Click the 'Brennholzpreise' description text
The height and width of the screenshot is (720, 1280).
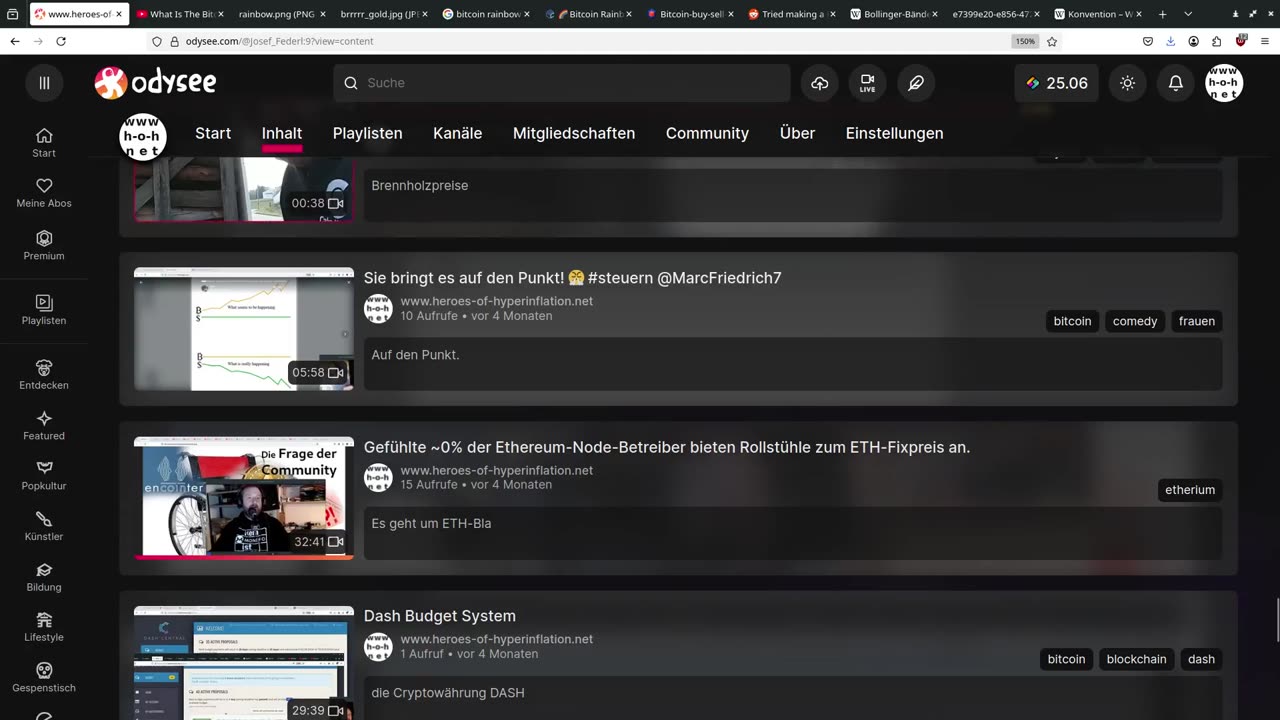click(420, 185)
